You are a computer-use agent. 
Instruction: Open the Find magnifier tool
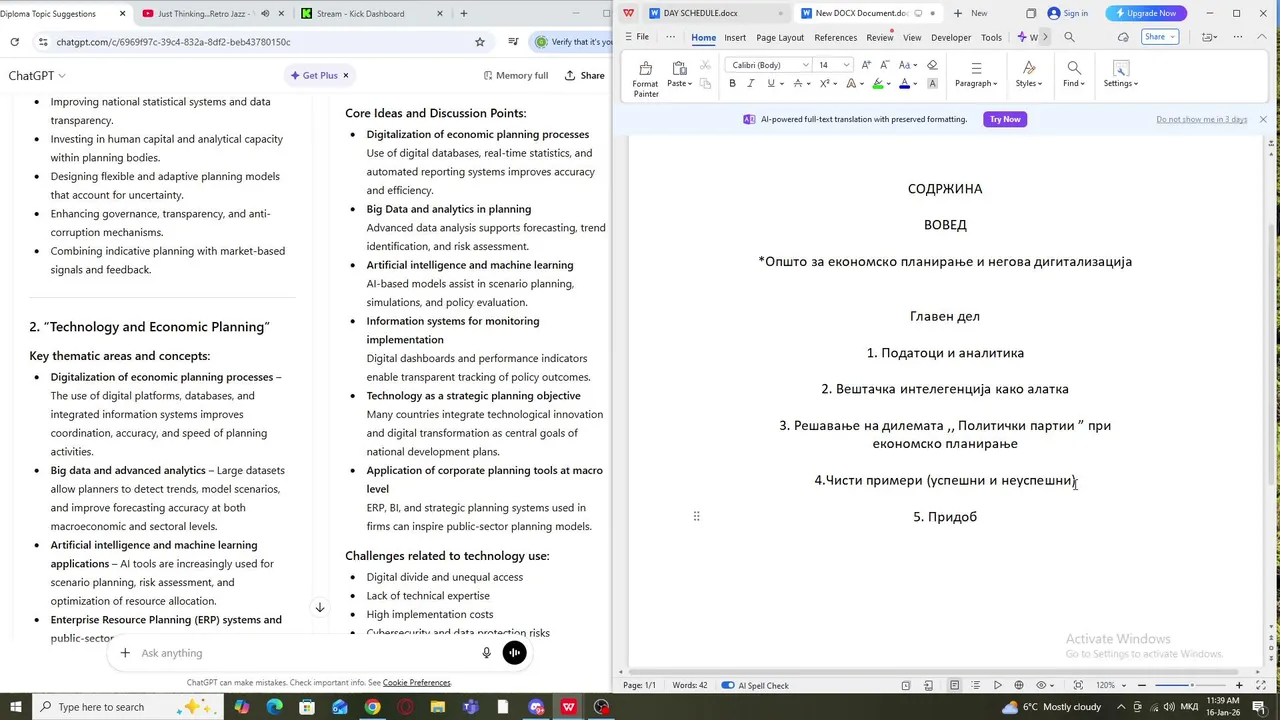(1073, 68)
